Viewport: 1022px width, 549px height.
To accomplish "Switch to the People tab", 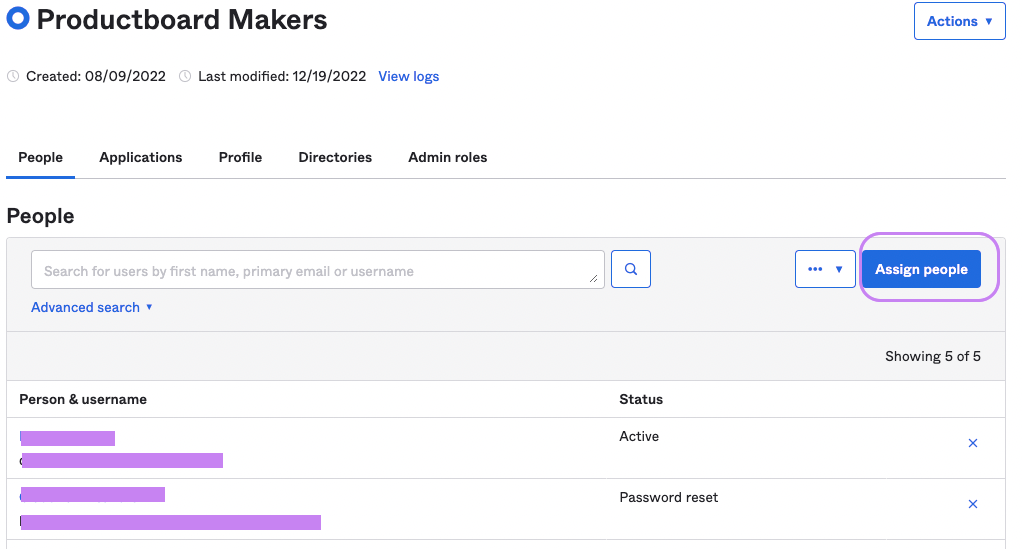I will 40,157.
